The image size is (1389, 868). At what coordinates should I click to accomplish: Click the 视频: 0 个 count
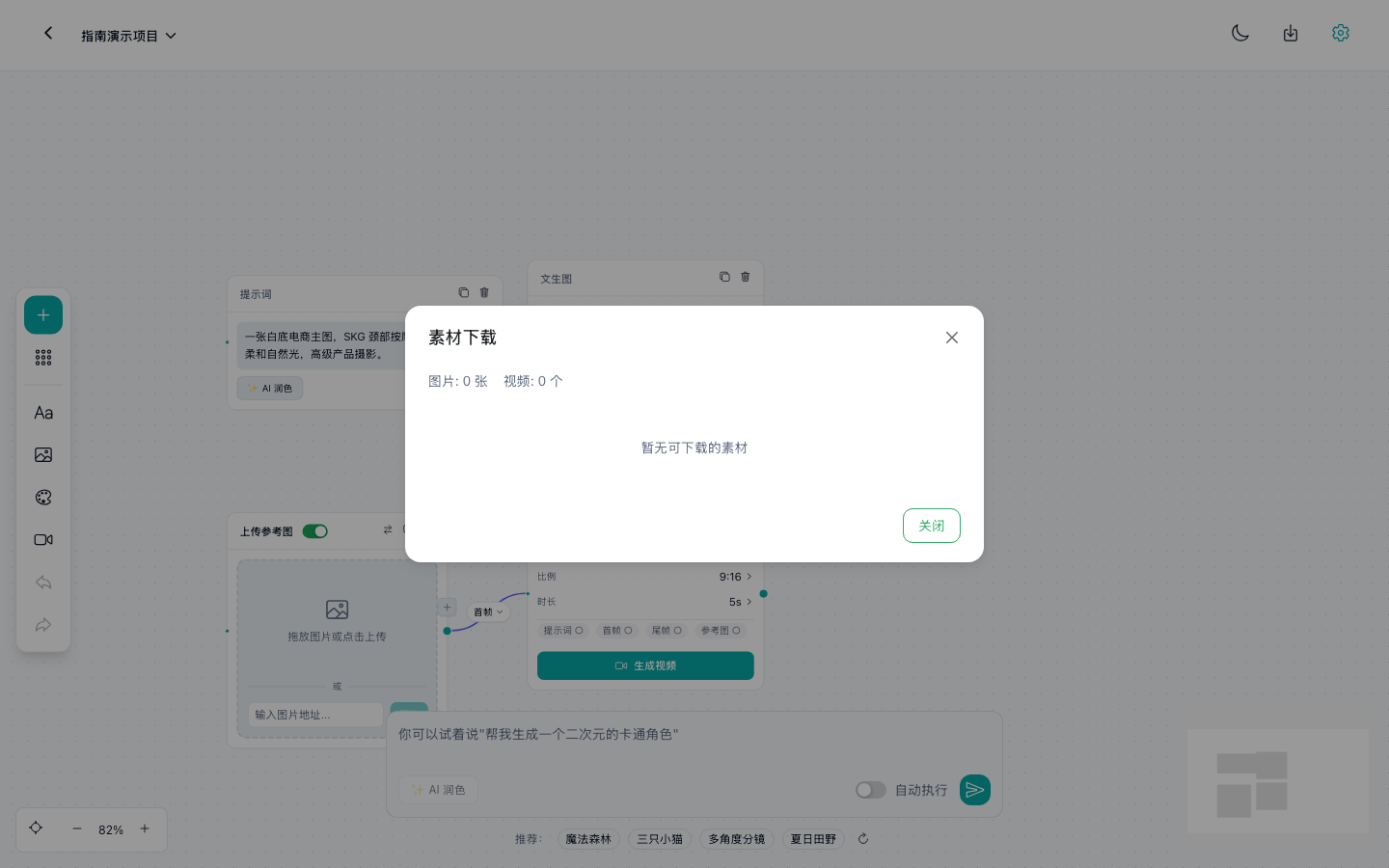pos(533,381)
